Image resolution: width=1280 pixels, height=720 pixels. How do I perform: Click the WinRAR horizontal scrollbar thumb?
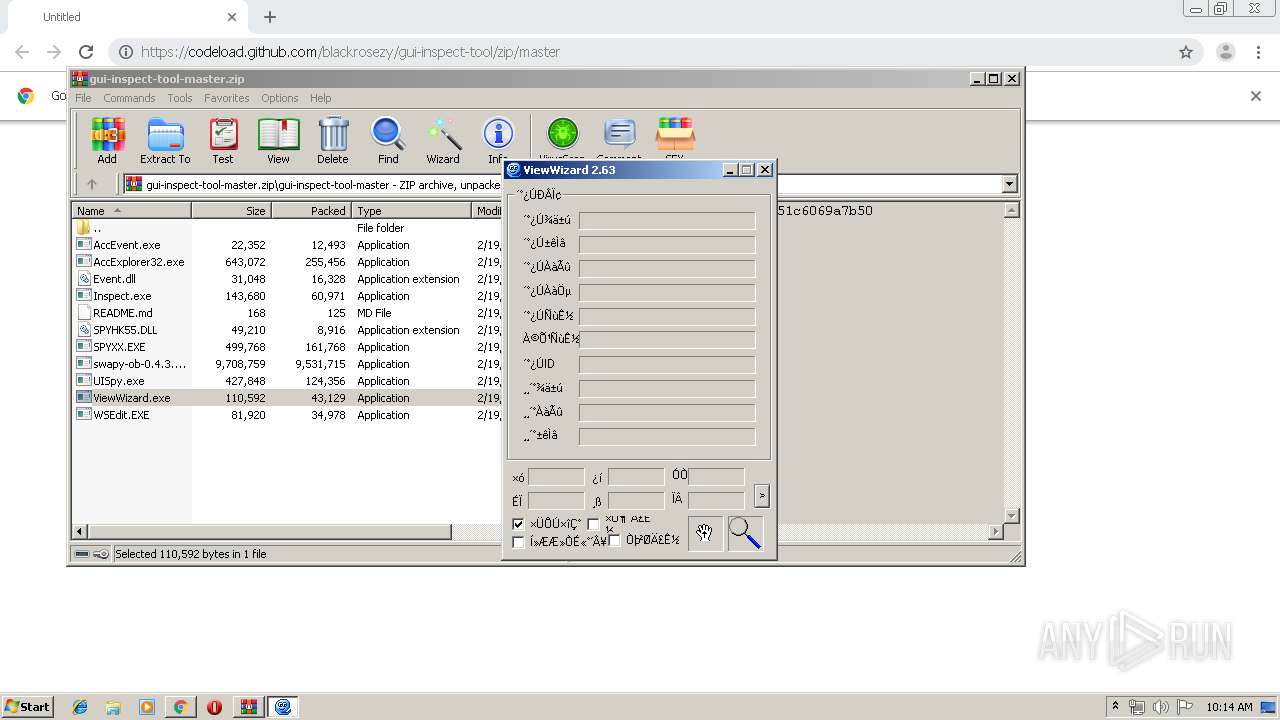pos(270,532)
